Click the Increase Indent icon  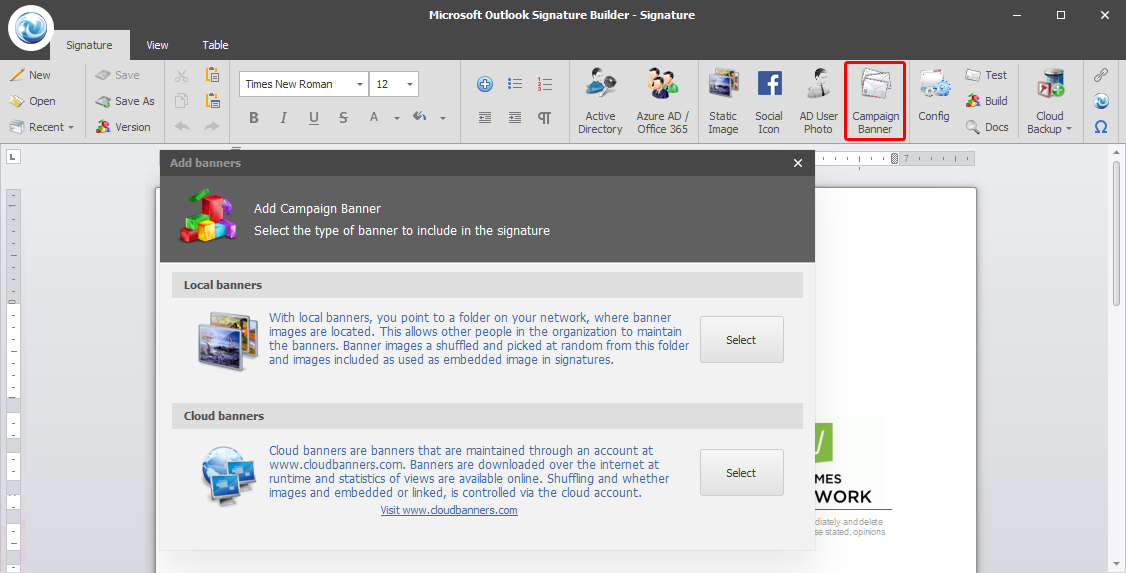pyautogui.click(x=515, y=118)
